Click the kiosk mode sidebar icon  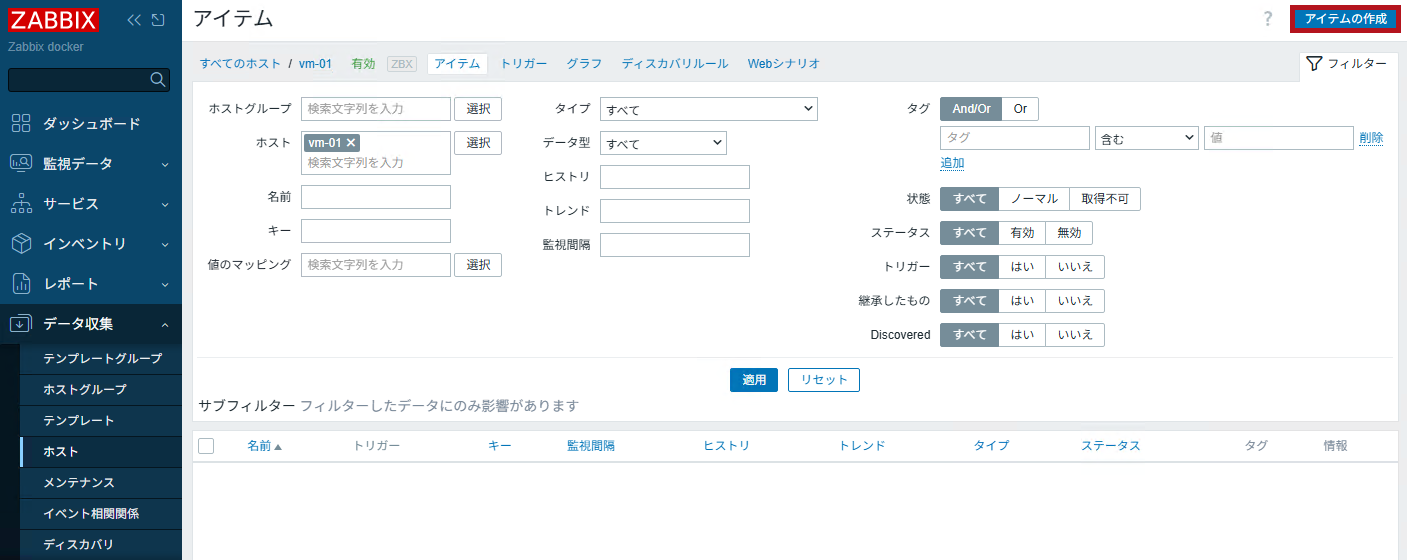[x=158, y=20]
